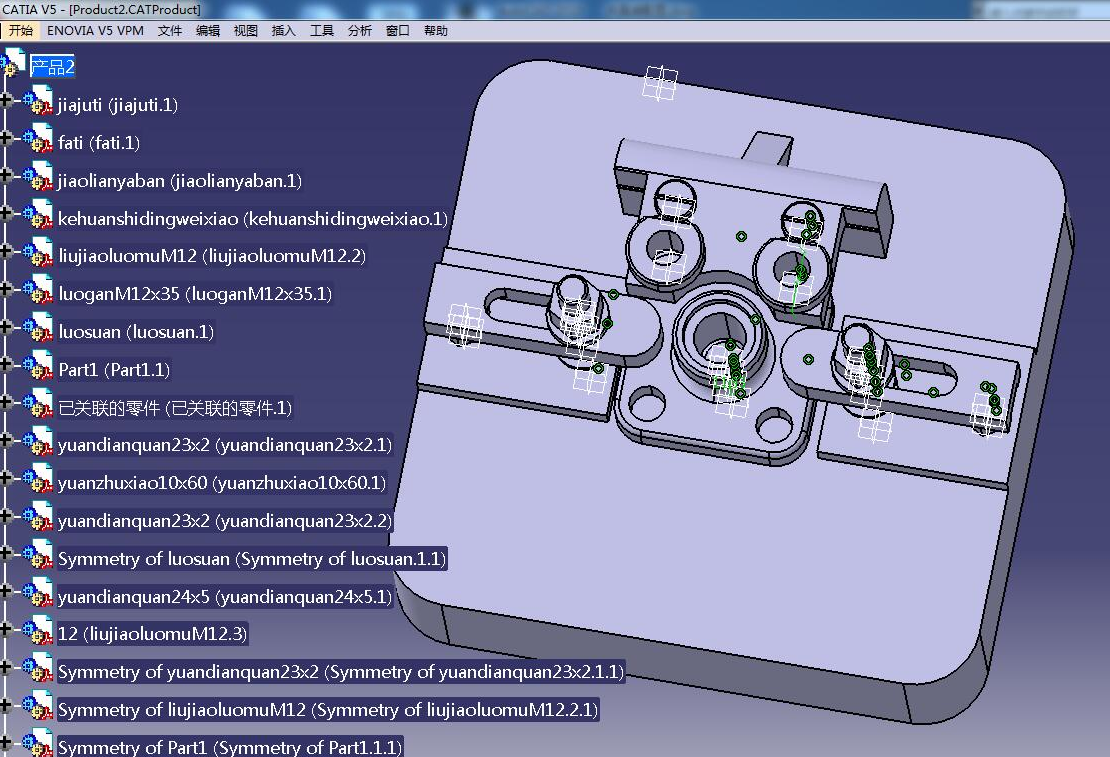The width and height of the screenshot is (1110, 757).
Task: Click the Symmetry of Part1 part icon
Action: tap(38, 744)
